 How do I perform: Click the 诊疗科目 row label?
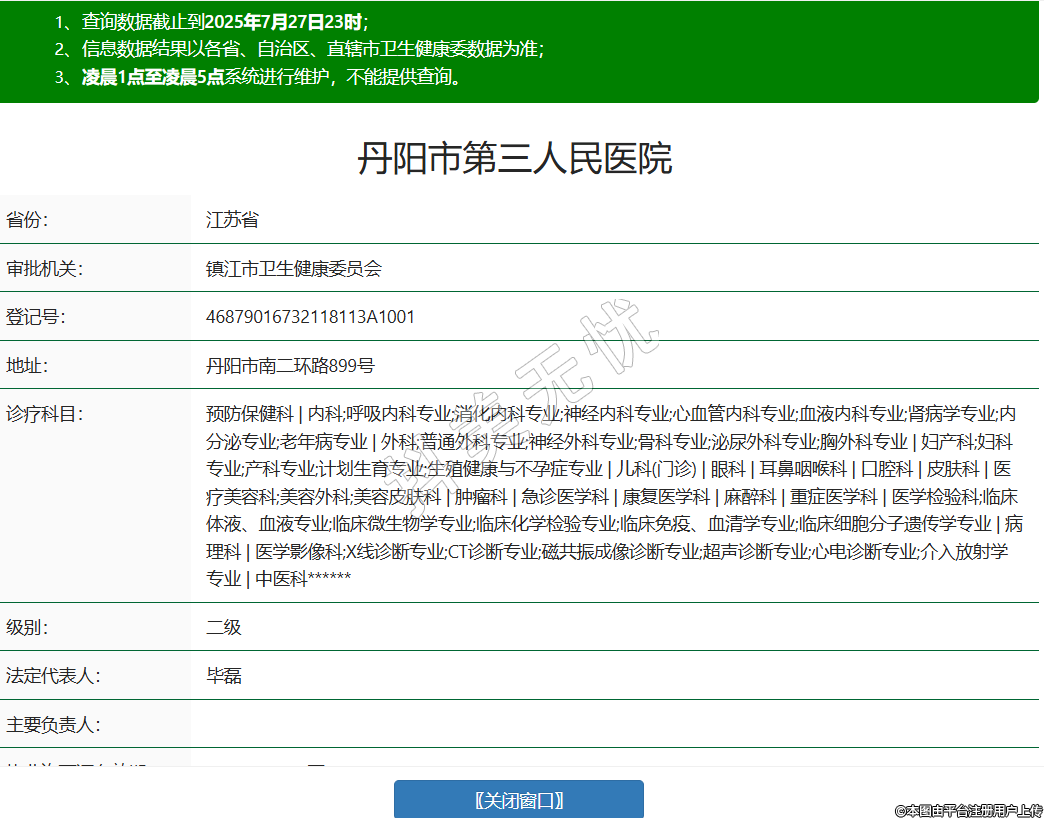(44, 414)
